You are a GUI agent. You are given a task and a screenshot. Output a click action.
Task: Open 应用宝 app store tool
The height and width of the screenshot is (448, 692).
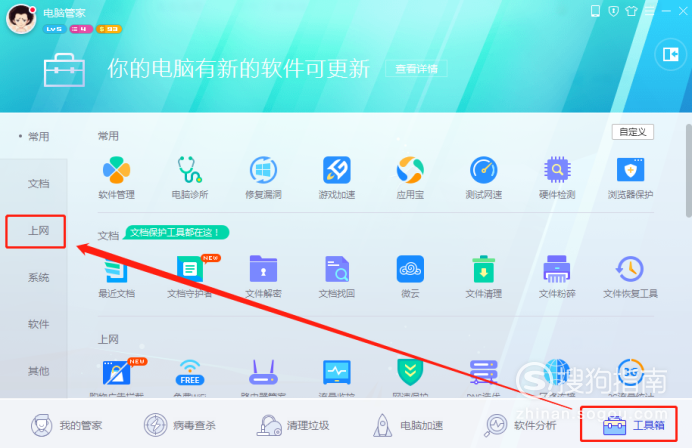point(410,177)
